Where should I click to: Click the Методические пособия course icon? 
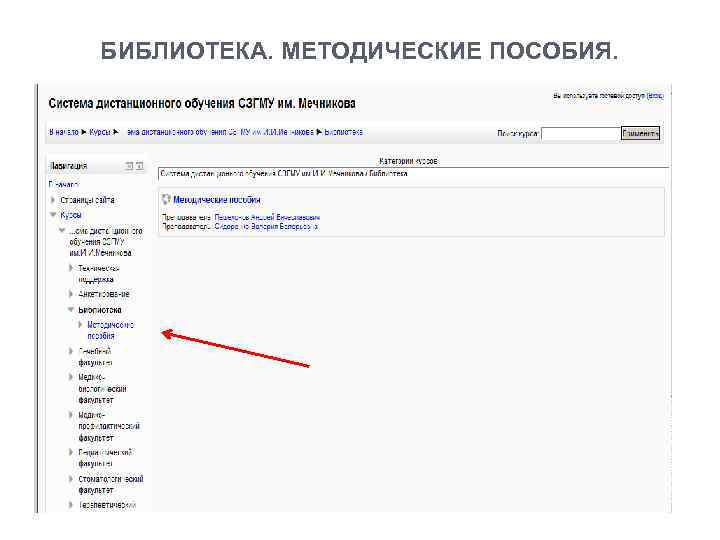point(166,199)
